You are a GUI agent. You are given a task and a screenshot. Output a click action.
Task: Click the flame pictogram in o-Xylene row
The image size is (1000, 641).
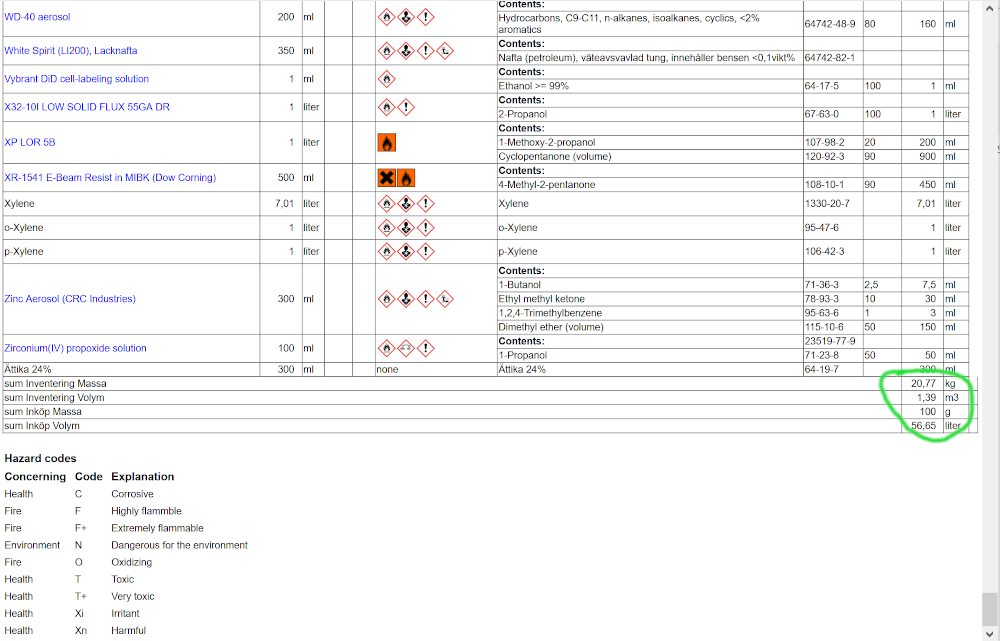point(386,228)
